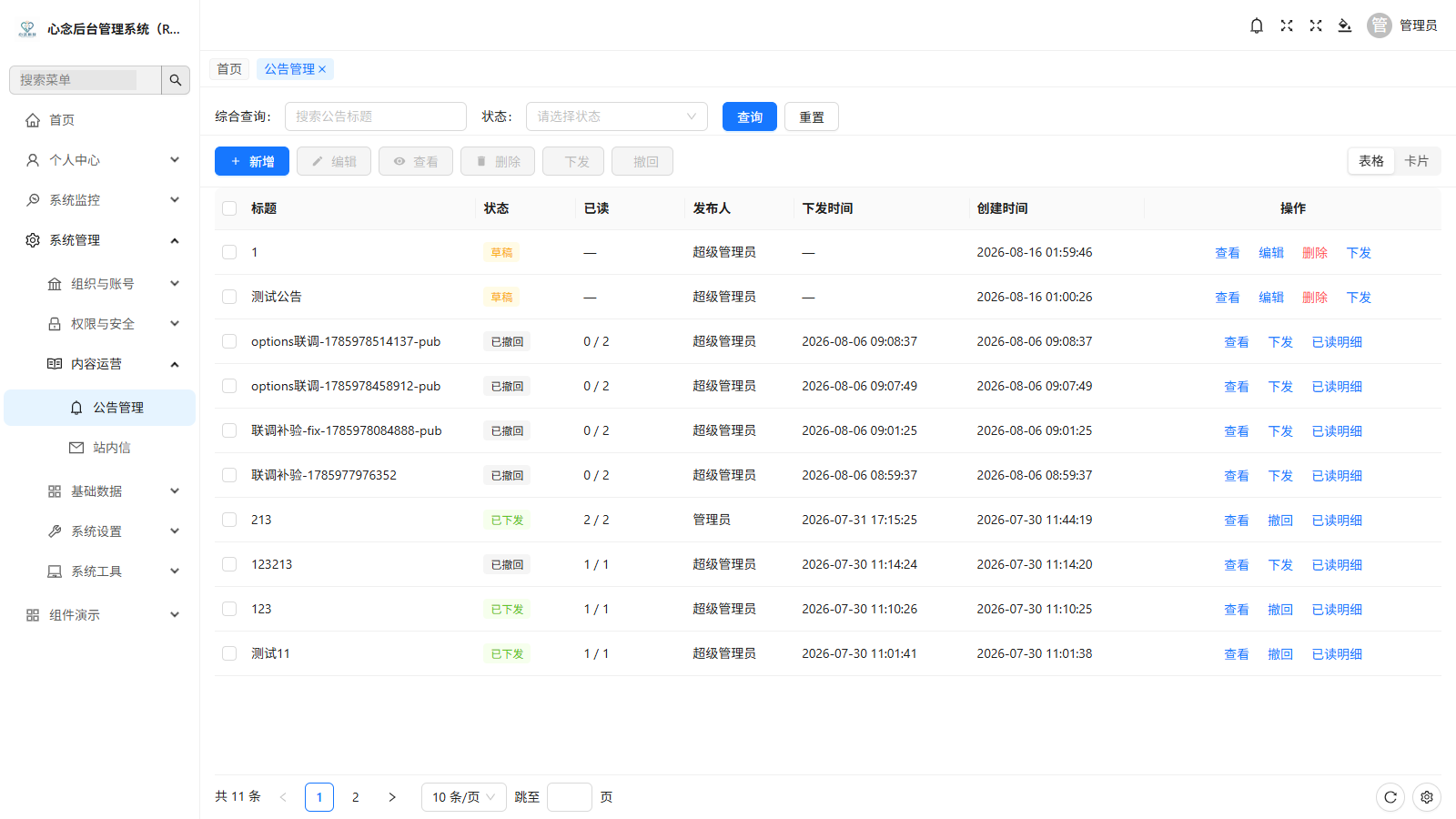Close the 公告管理 tab with X
This screenshot has height=819, width=1456.
click(322, 69)
